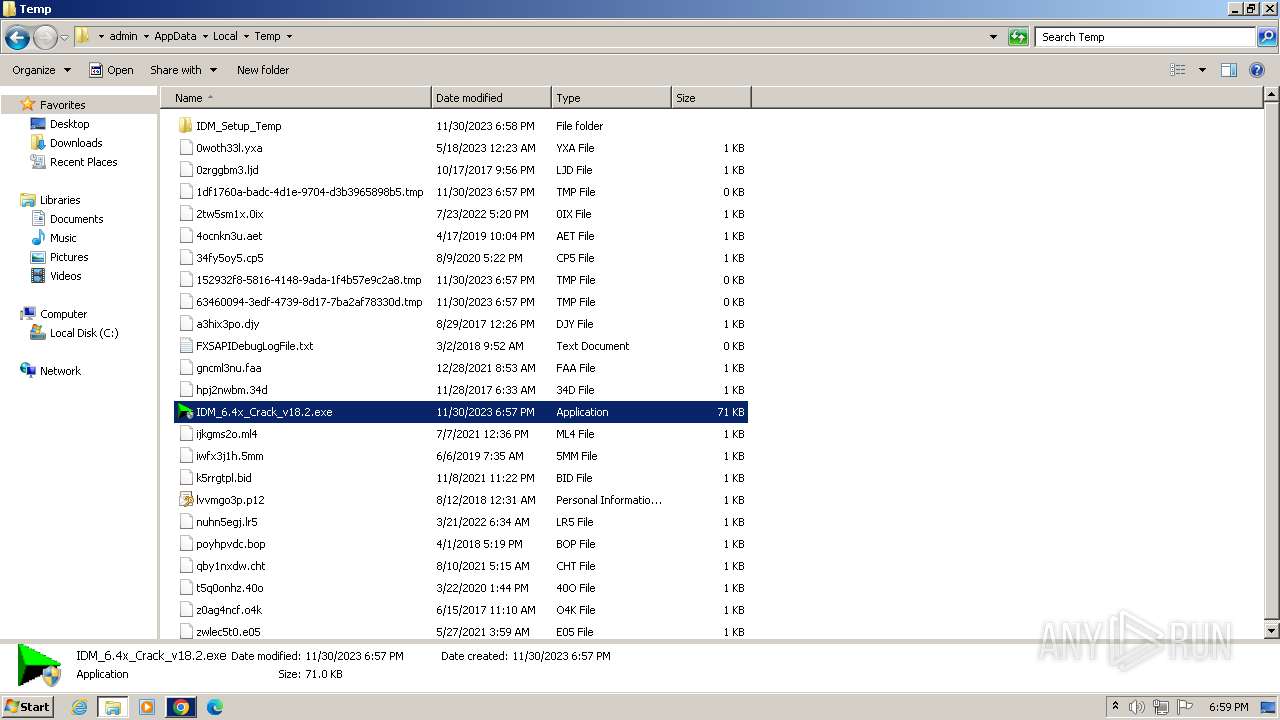Click admin in the address breadcrumb
1280x720 pixels.
(123, 36)
